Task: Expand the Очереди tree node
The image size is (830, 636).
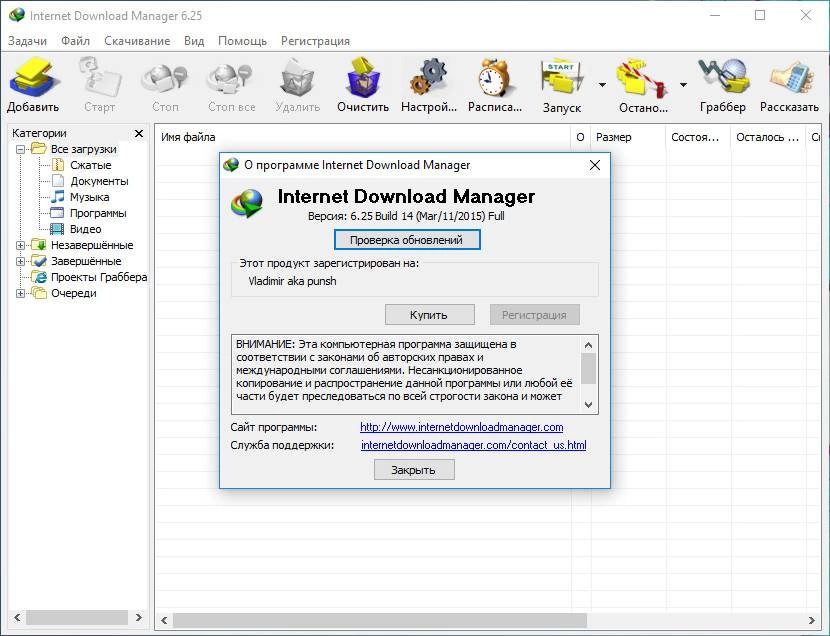Action: [20, 293]
